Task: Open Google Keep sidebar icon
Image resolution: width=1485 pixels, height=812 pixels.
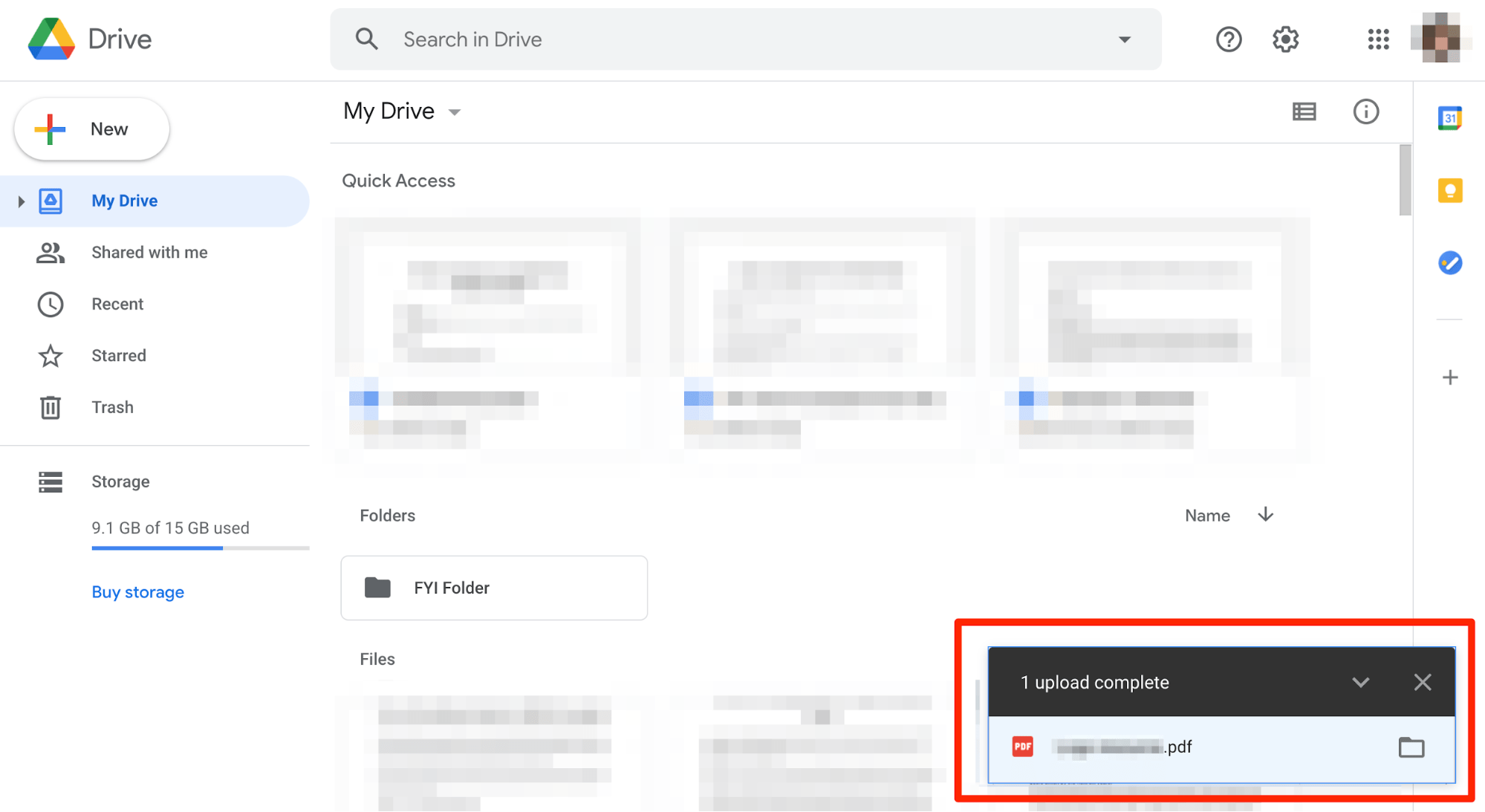Action: coord(1451,190)
